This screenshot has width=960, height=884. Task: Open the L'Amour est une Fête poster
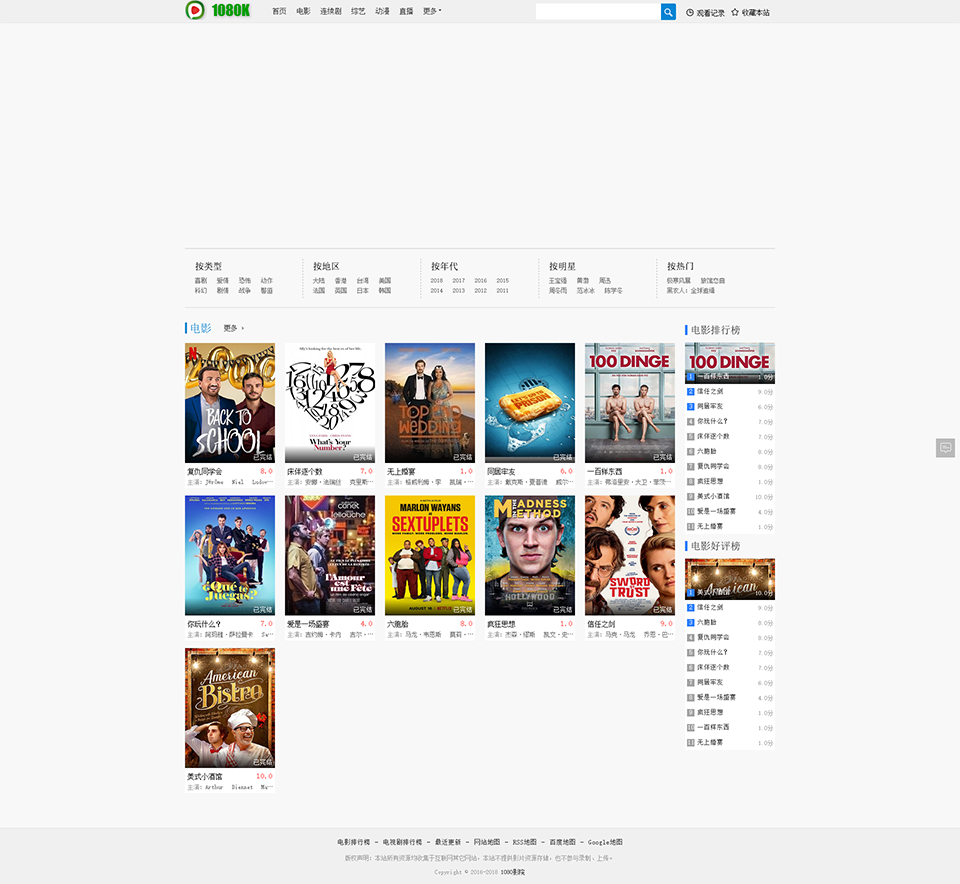click(330, 555)
